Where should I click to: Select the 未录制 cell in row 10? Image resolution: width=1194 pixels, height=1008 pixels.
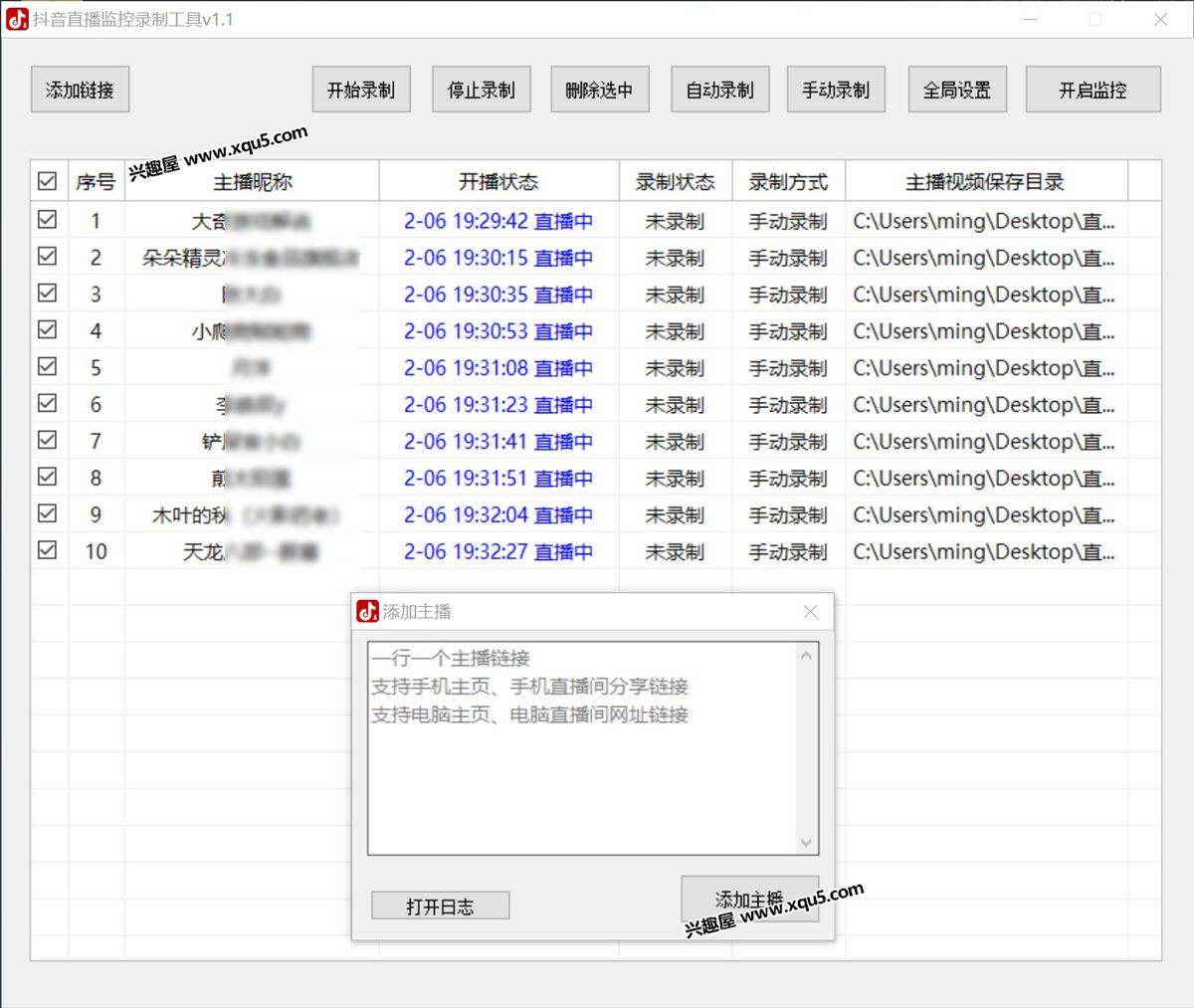pyautogui.click(x=676, y=552)
